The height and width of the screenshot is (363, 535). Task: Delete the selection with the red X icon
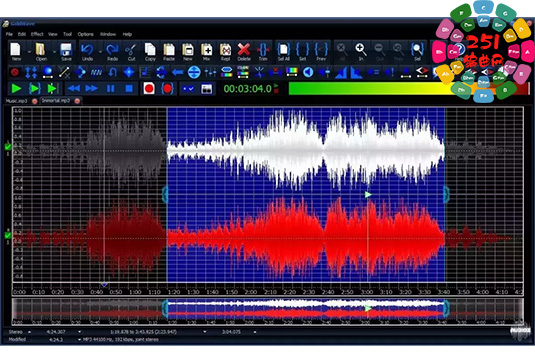click(x=244, y=52)
